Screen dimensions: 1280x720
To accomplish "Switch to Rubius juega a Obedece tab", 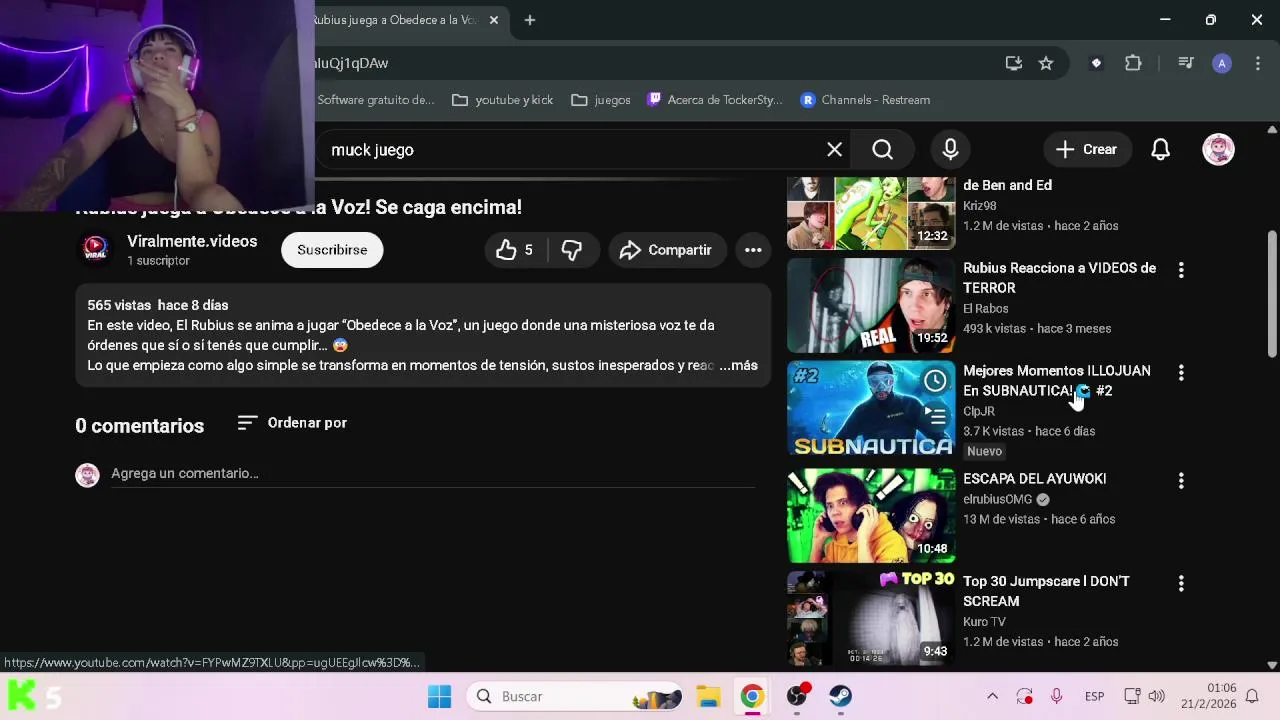I will [395, 20].
